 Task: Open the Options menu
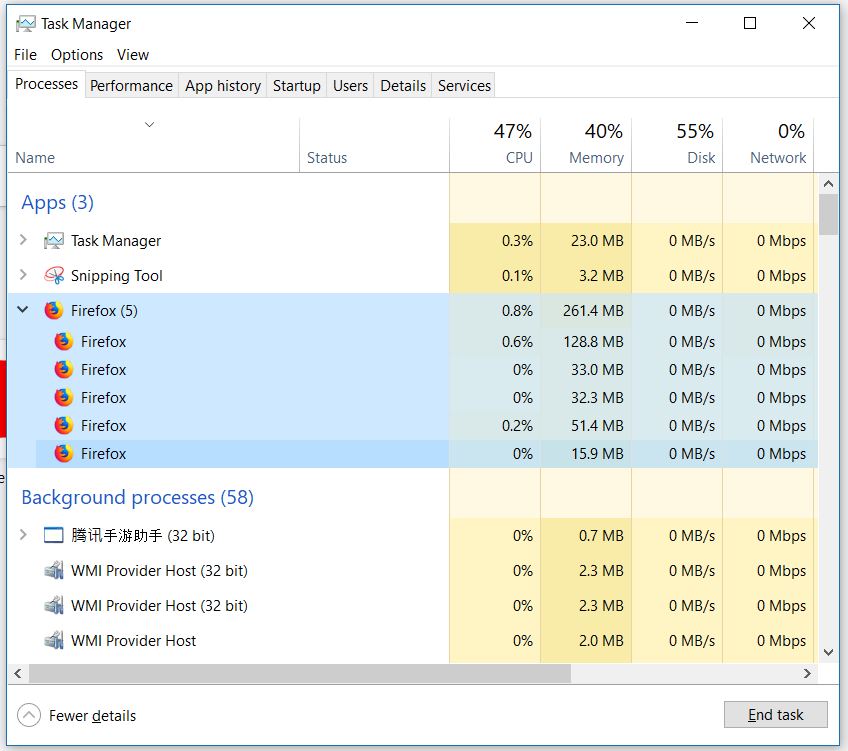77,55
